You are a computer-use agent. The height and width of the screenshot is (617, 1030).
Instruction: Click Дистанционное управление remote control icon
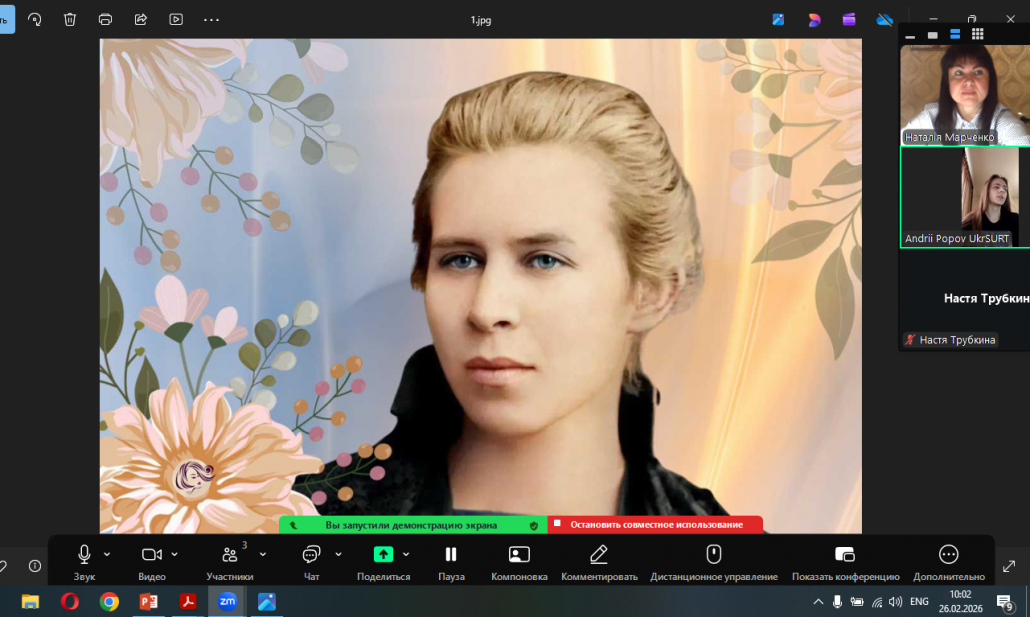[x=713, y=555]
